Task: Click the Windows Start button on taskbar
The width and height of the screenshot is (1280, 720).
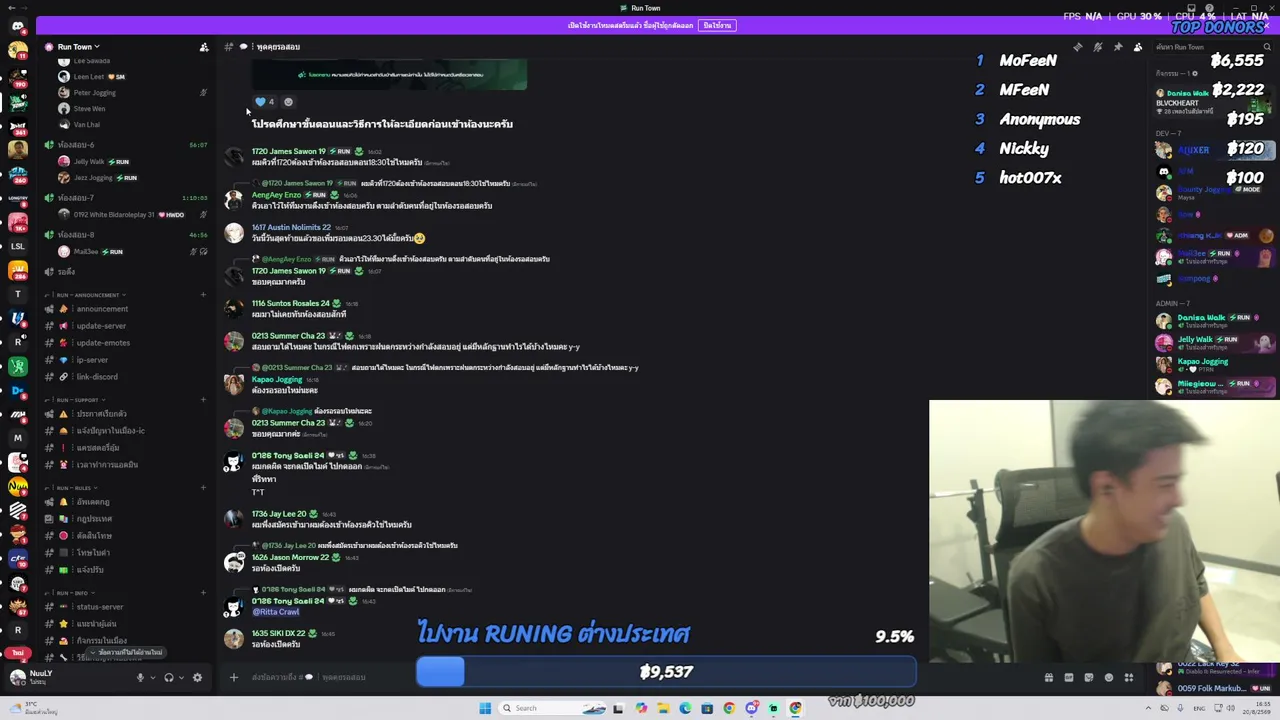Action: (485, 708)
